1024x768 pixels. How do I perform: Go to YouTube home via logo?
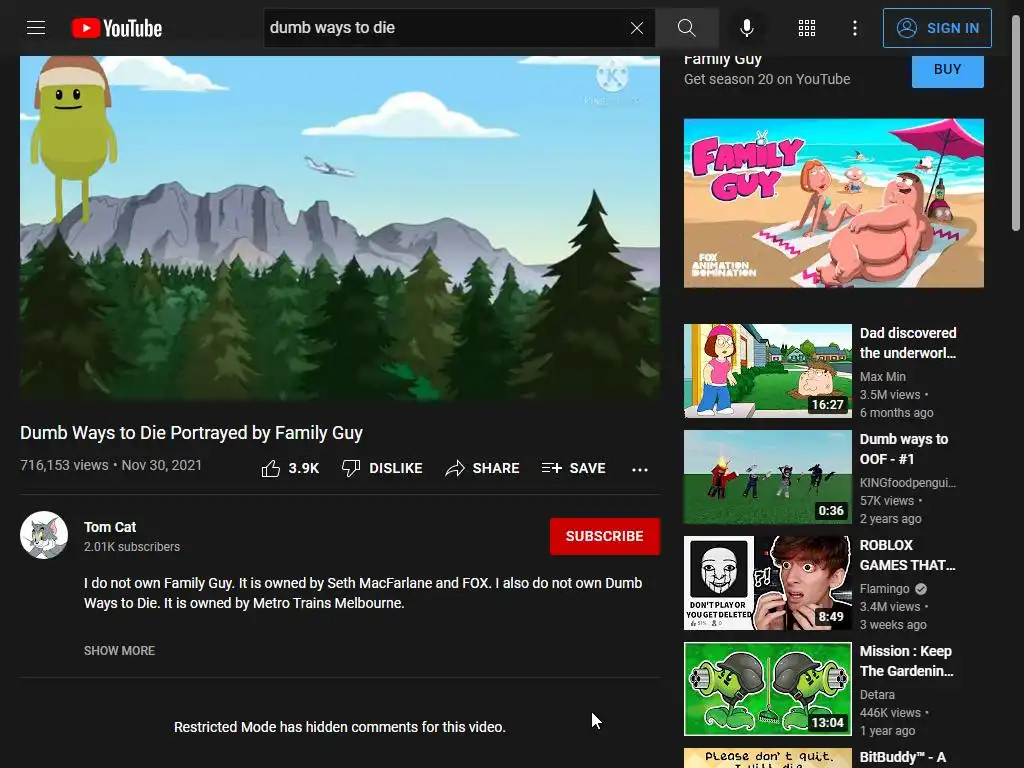click(x=117, y=28)
